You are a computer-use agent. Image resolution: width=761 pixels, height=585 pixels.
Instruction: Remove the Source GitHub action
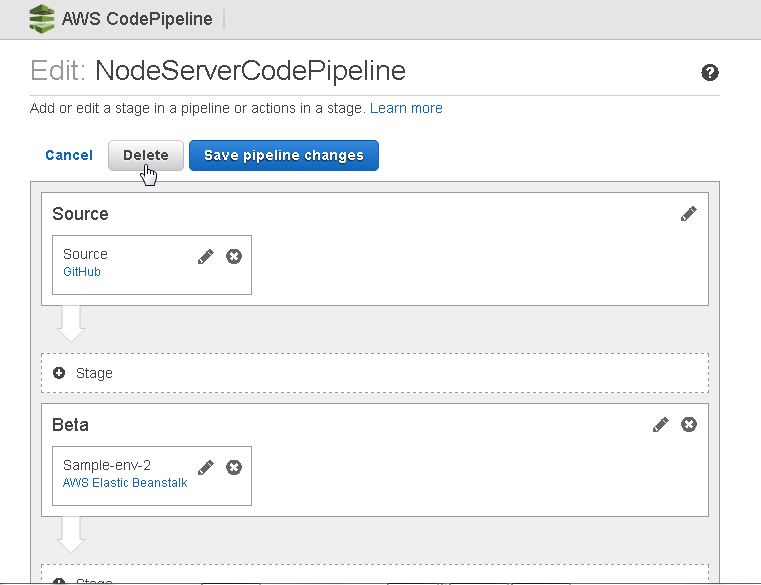[234, 256]
